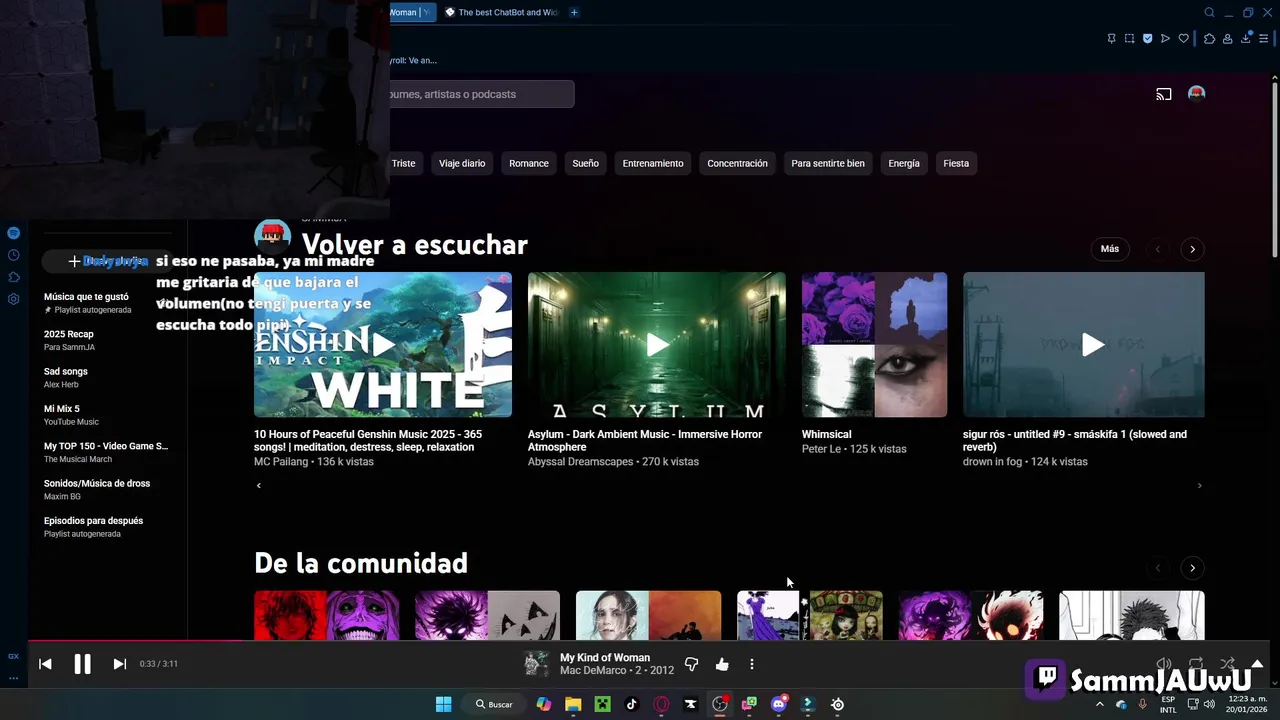Open the browser extensions cube toolbar icon

coord(1209,38)
